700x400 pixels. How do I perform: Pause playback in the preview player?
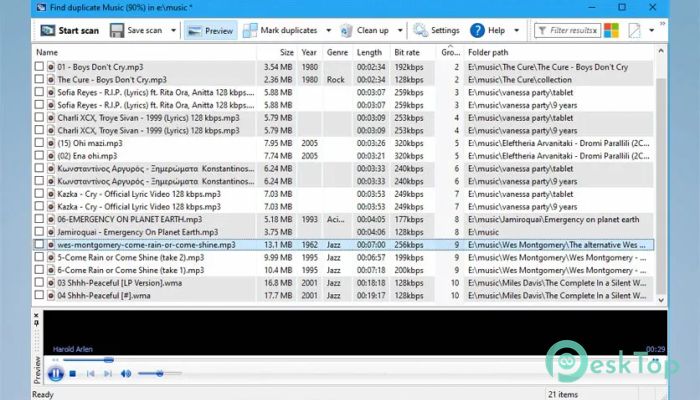[x=56, y=374]
